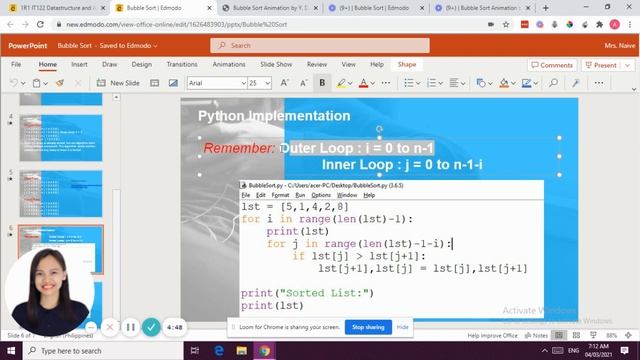This screenshot has width=640, height=360.
Task: Bookmark this page with the star icon
Action: [506, 24]
